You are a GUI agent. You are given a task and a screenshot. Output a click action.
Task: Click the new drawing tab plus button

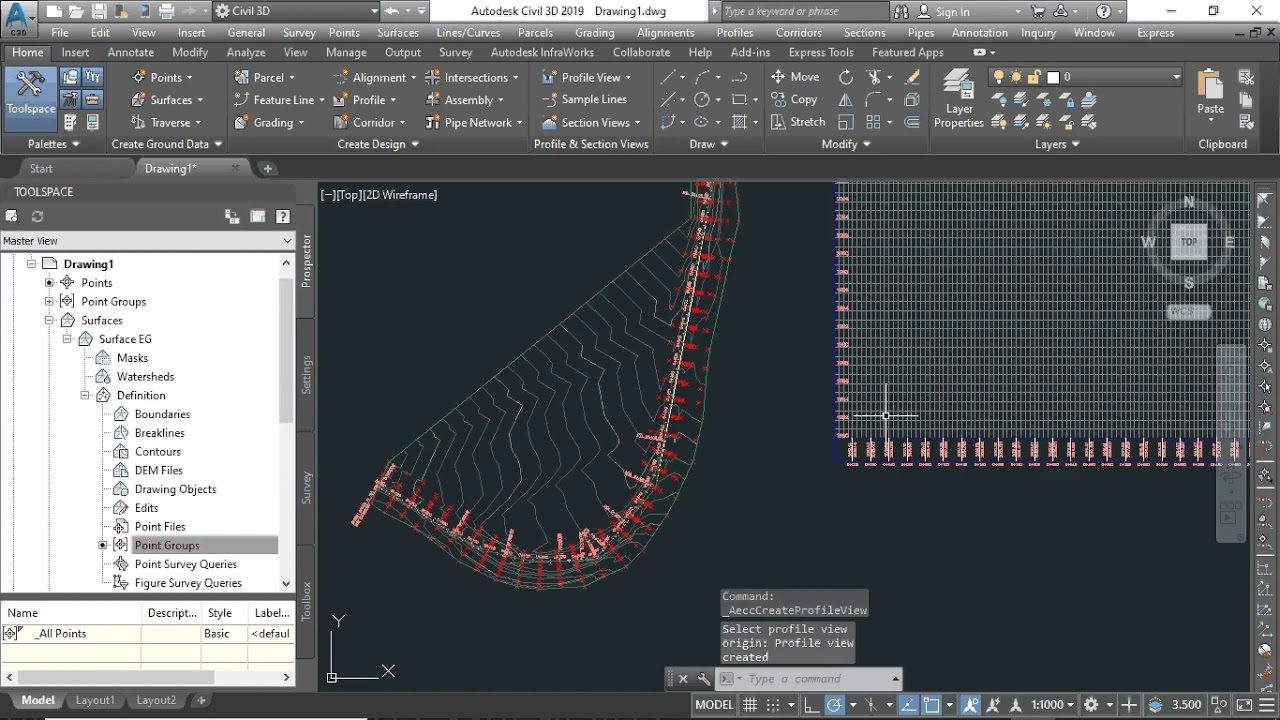click(x=268, y=168)
